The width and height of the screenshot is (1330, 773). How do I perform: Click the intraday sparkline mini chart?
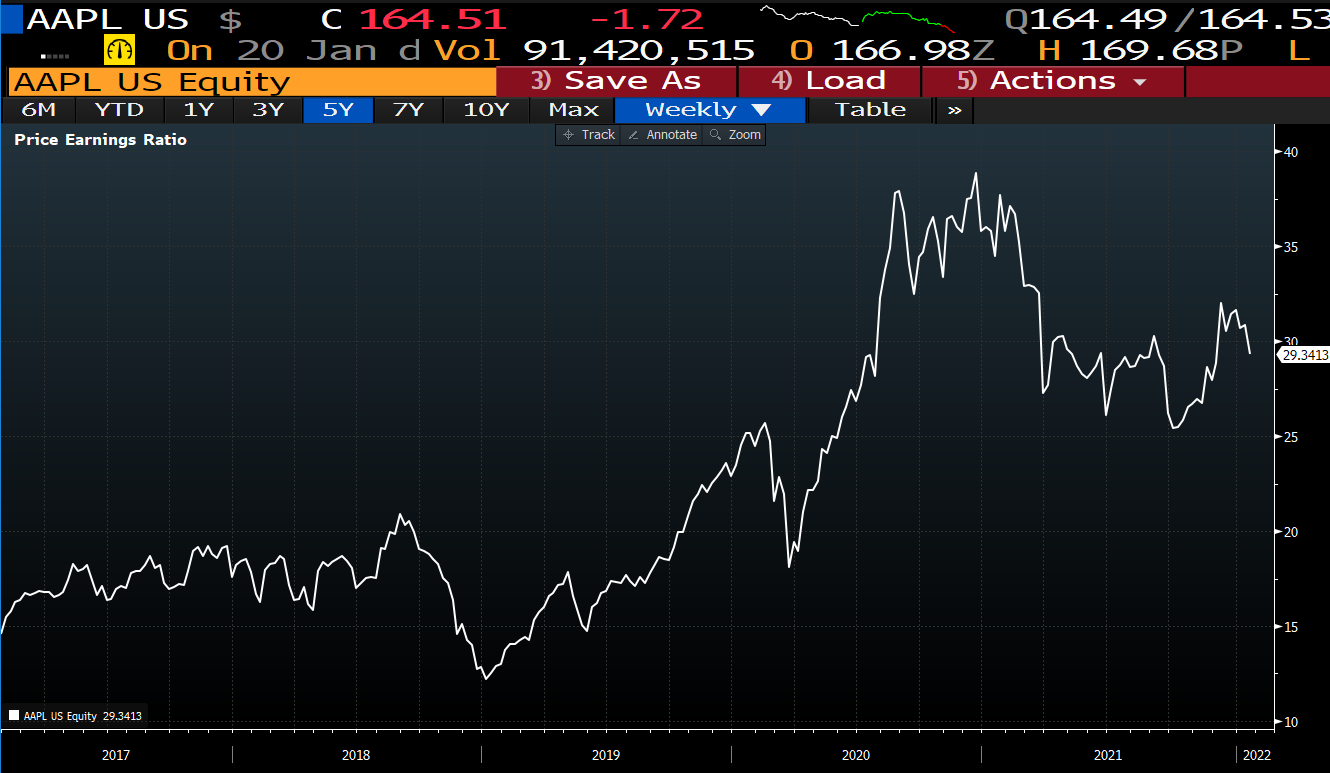[x=859, y=18]
